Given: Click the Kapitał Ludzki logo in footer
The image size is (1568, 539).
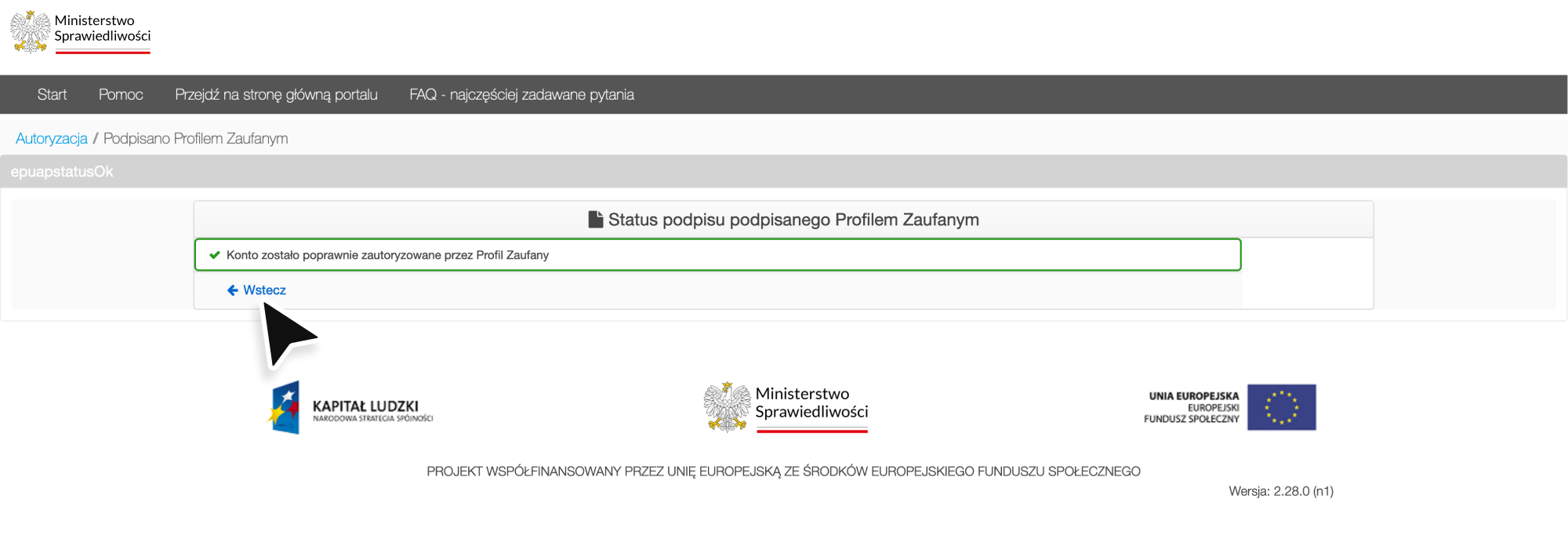Looking at the screenshot, I should (x=350, y=408).
